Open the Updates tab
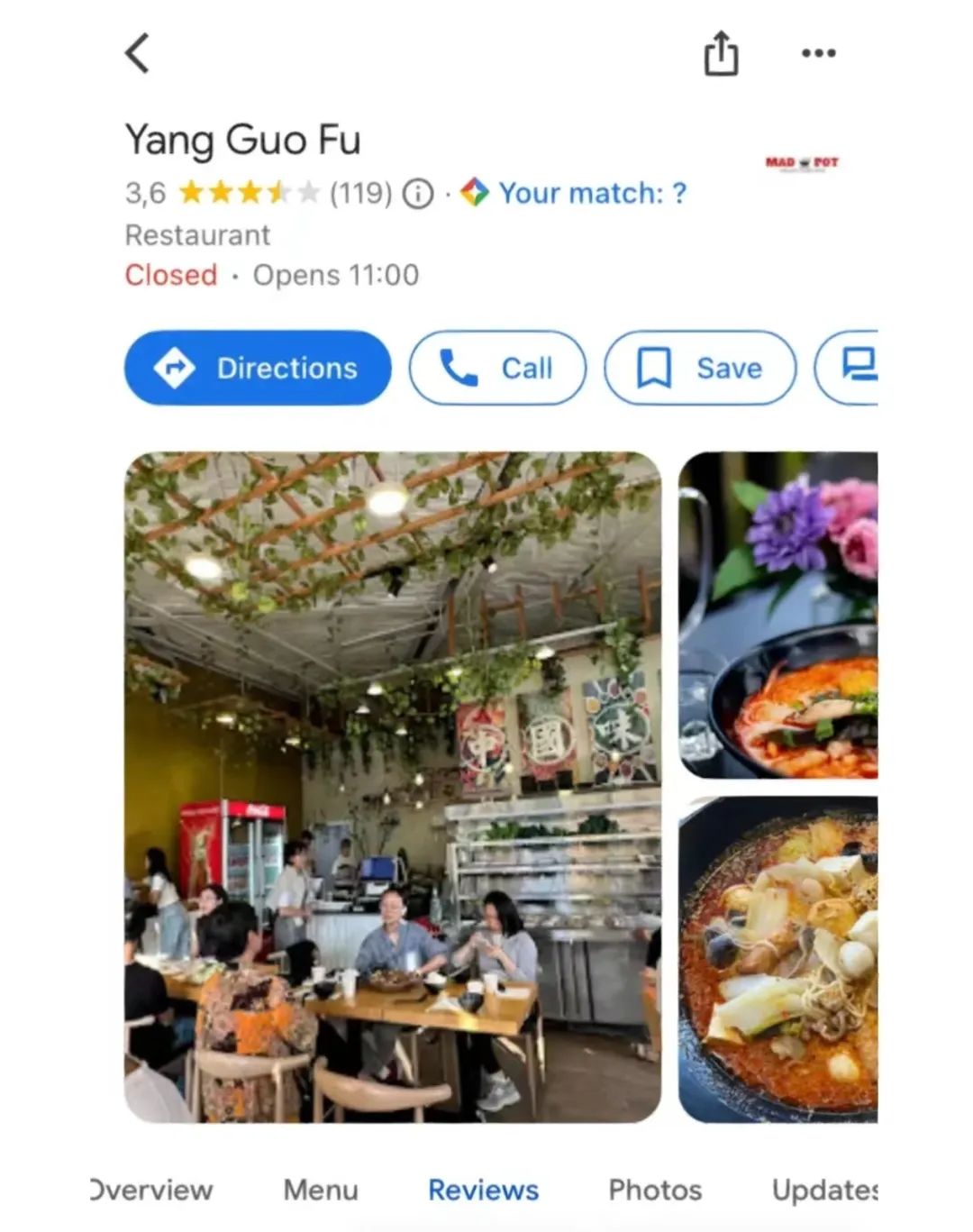Viewport: 973px width, 1232px height. click(824, 1190)
